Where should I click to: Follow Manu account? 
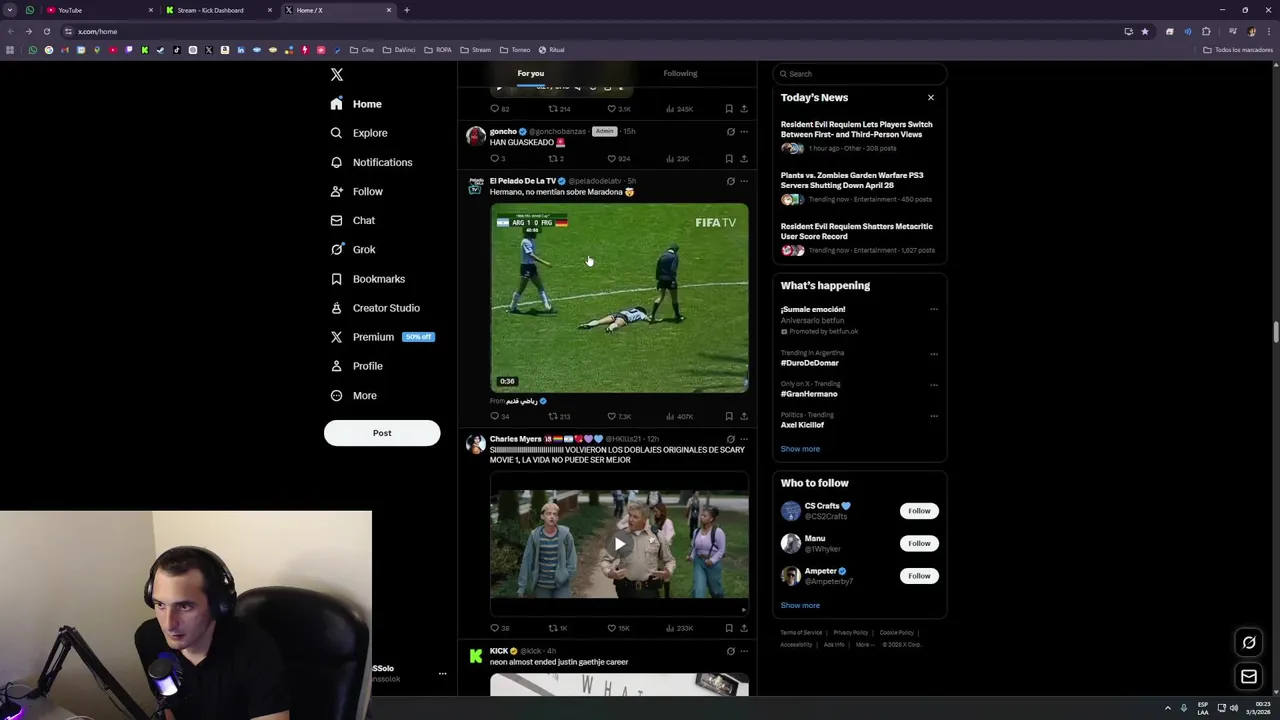click(919, 543)
